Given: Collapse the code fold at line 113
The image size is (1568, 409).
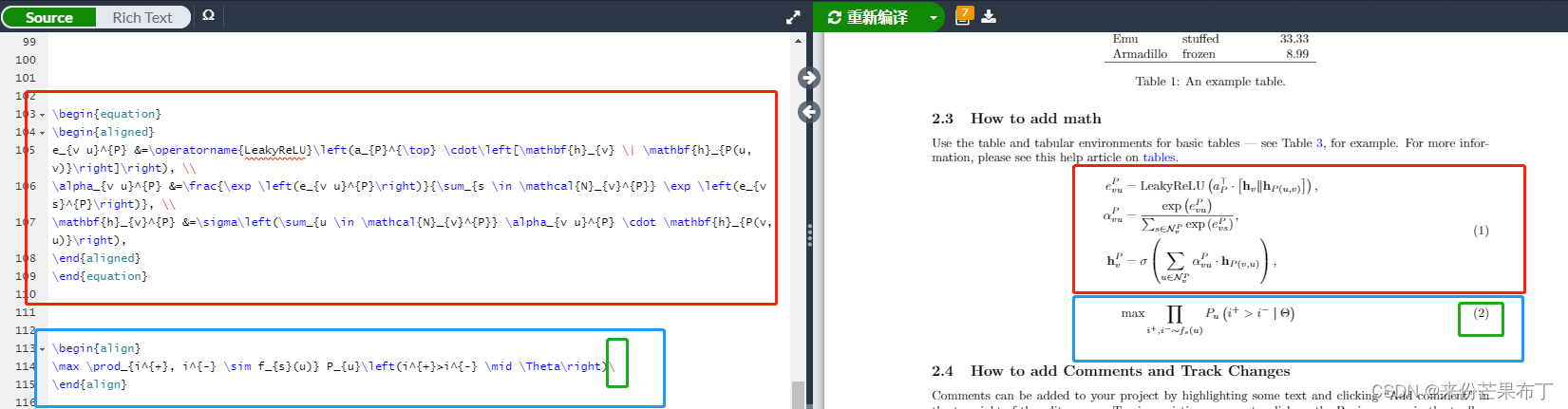Looking at the screenshot, I should pos(43,349).
